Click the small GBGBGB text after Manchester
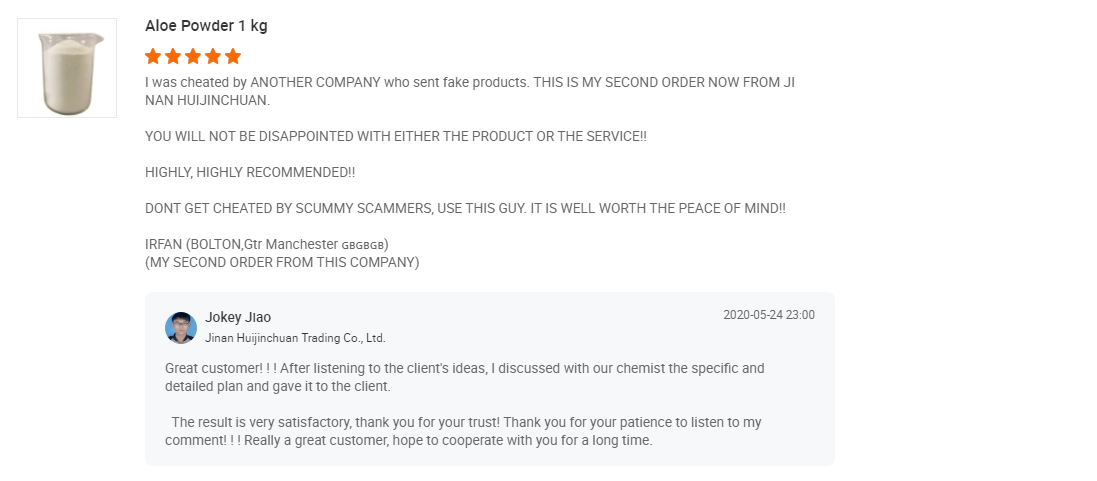Screen dimensions: 1097x481 pyautogui.click(x=362, y=245)
